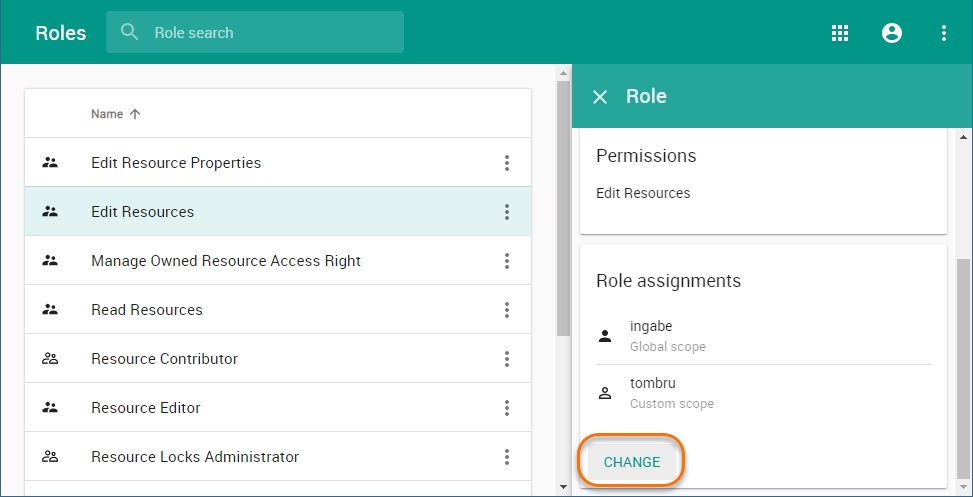Select the Resource Locks Administrator role
This screenshot has width=973, height=497.
tap(195, 457)
